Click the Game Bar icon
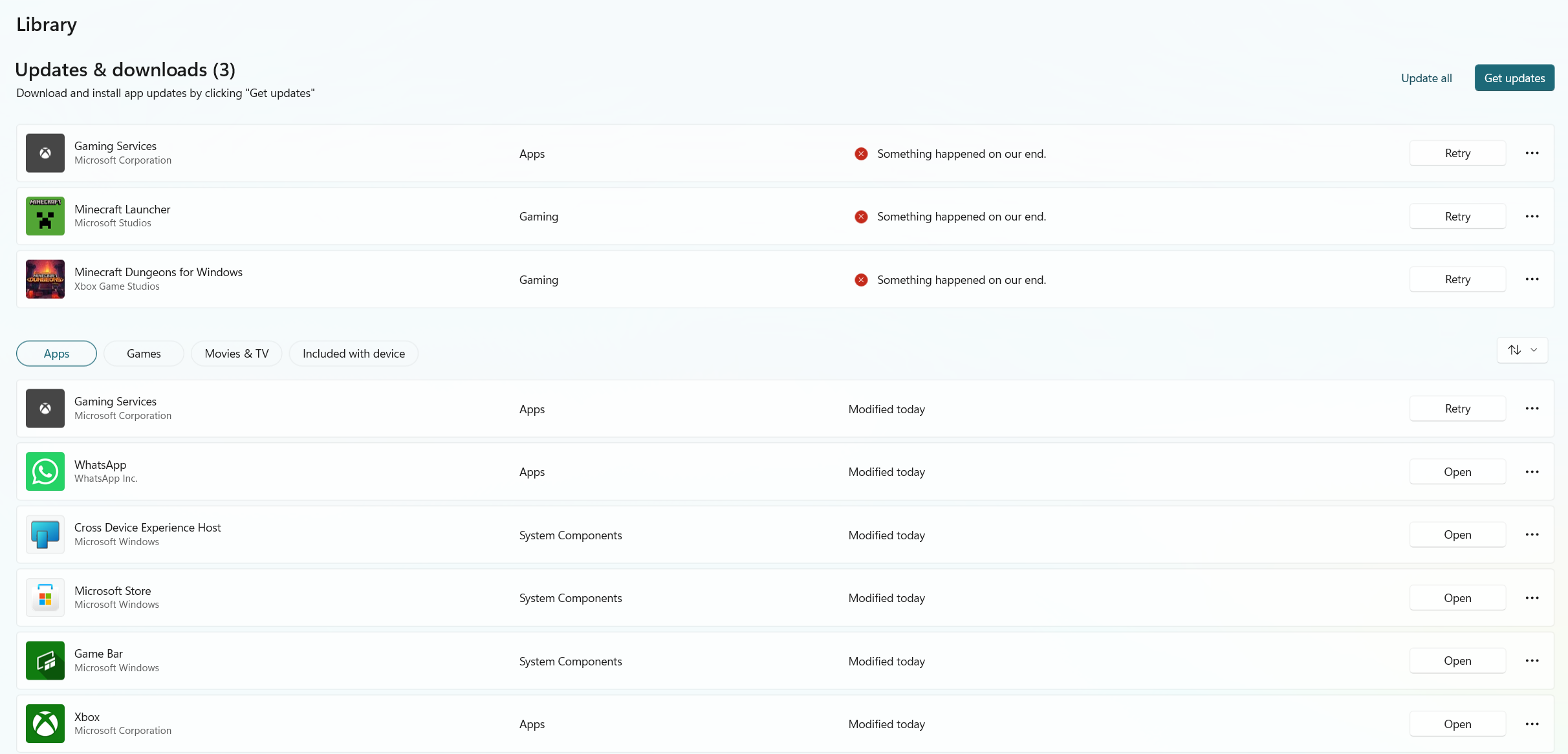Viewport: 1568px width, 754px height. pos(45,660)
